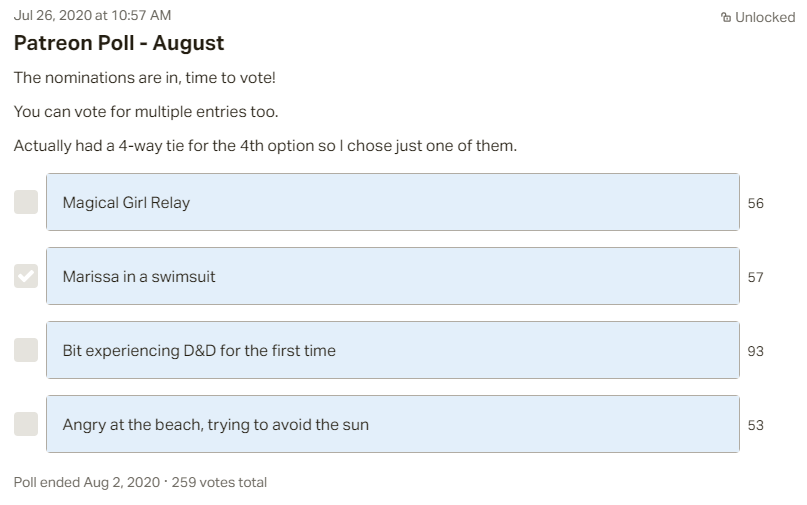The height and width of the screenshot is (505, 807).
Task: Click the "Poll ended Aug 2, 2020" text
Action: pos(87,482)
